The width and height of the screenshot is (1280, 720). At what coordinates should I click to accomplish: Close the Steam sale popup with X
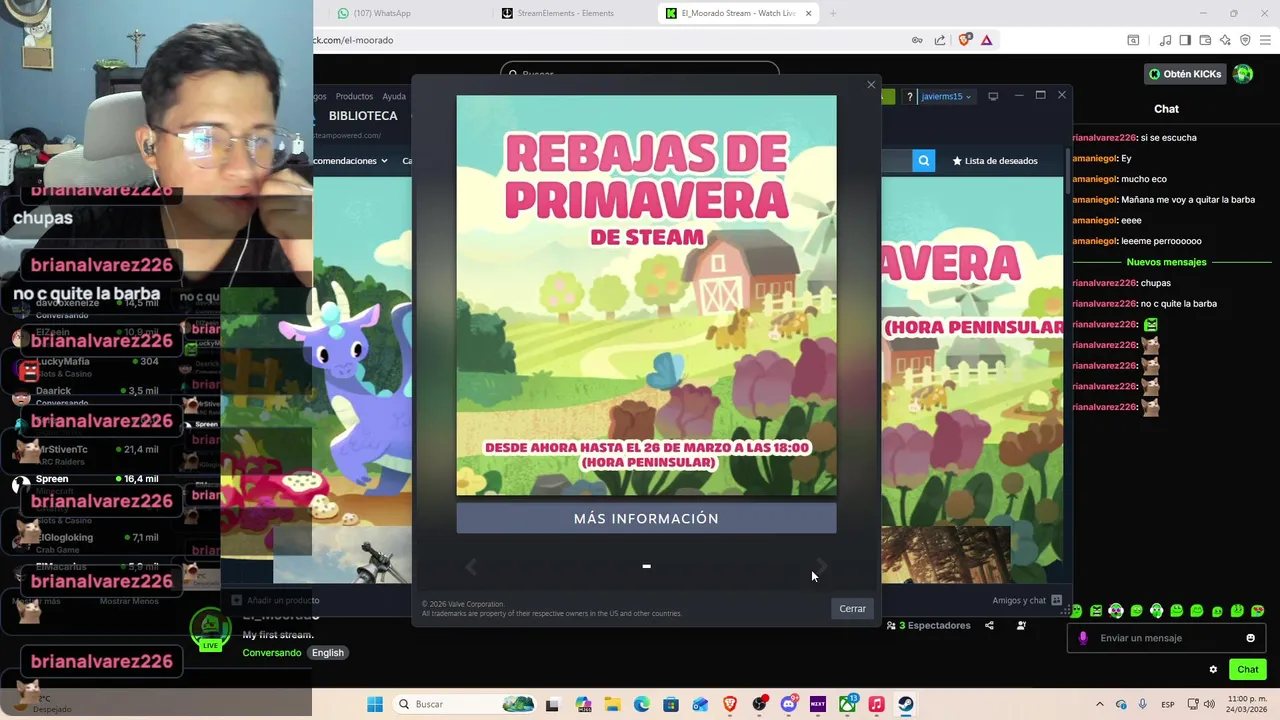click(871, 85)
